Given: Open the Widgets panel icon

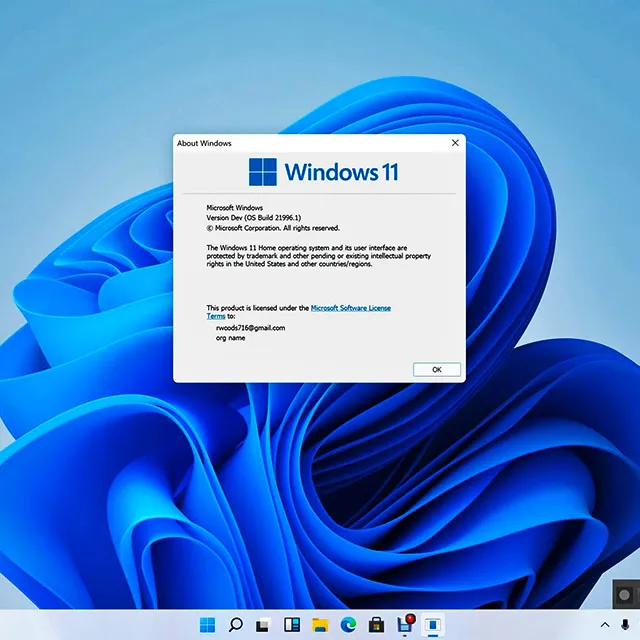Looking at the screenshot, I should click(292, 624).
